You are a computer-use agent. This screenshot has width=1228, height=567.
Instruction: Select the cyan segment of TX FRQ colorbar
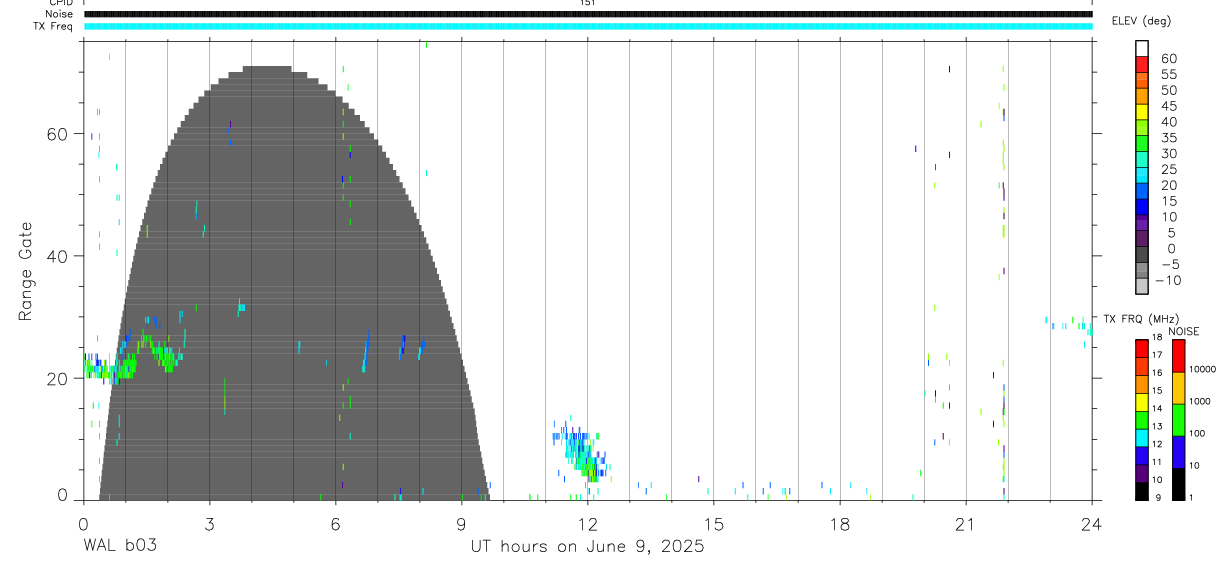coord(1141,438)
